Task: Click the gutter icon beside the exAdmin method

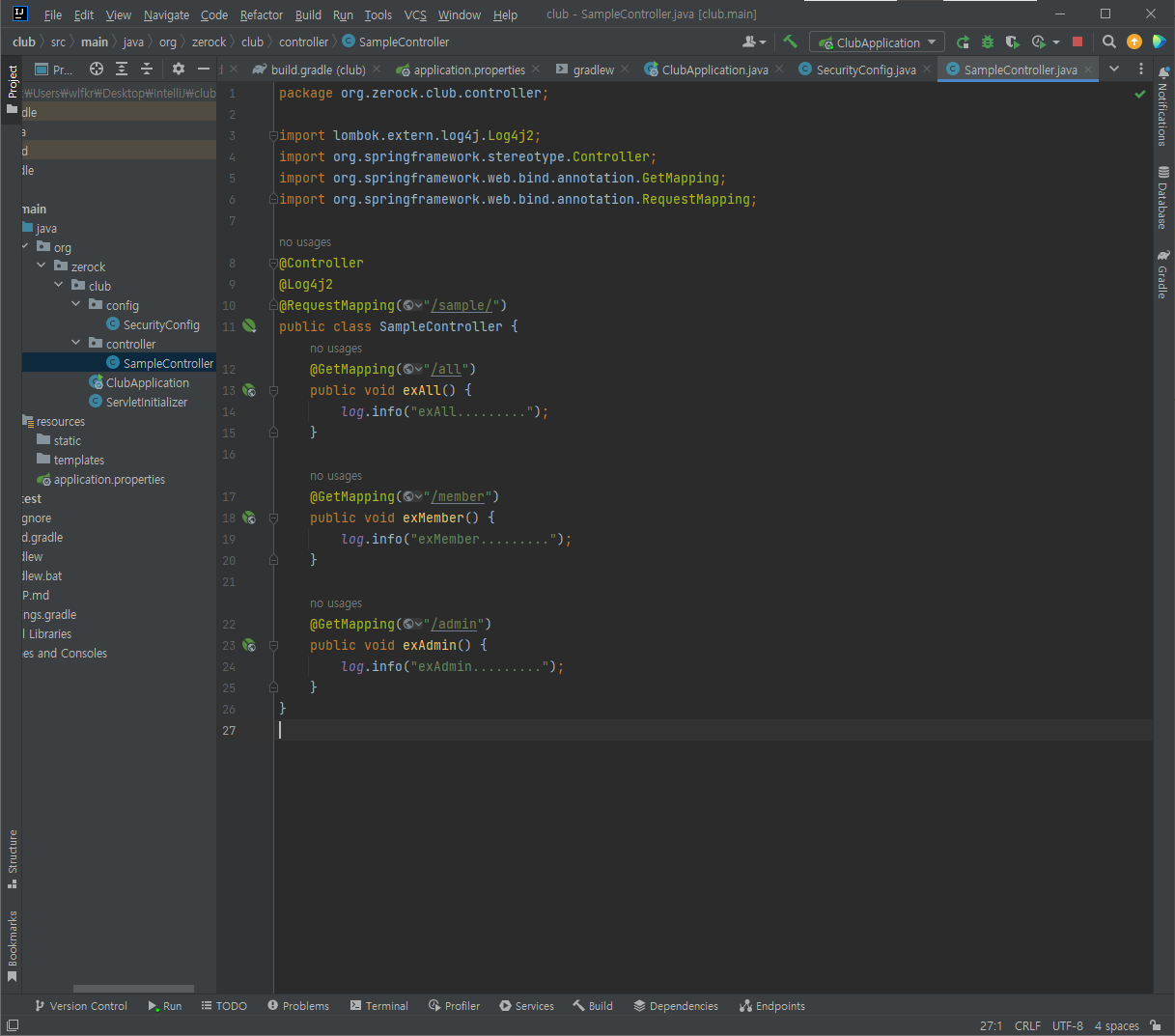Action: click(x=249, y=645)
